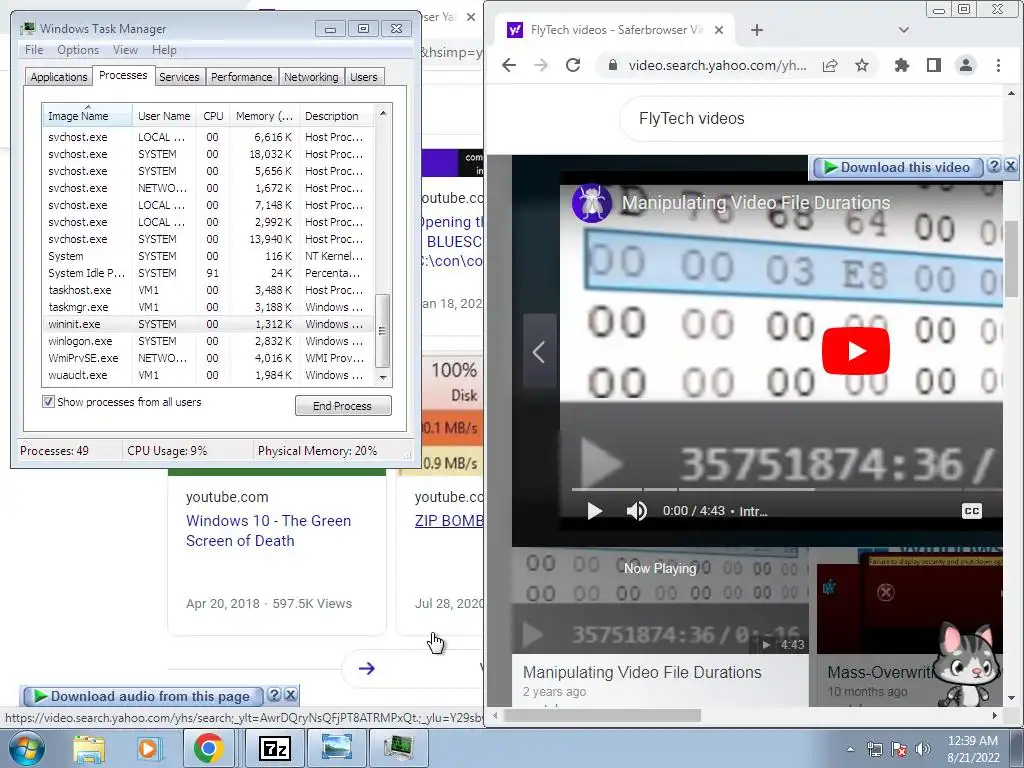This screenshot has height=768, width=1024.
Task: Click the Task Manager taskbar icon
Action: point(398,748)
